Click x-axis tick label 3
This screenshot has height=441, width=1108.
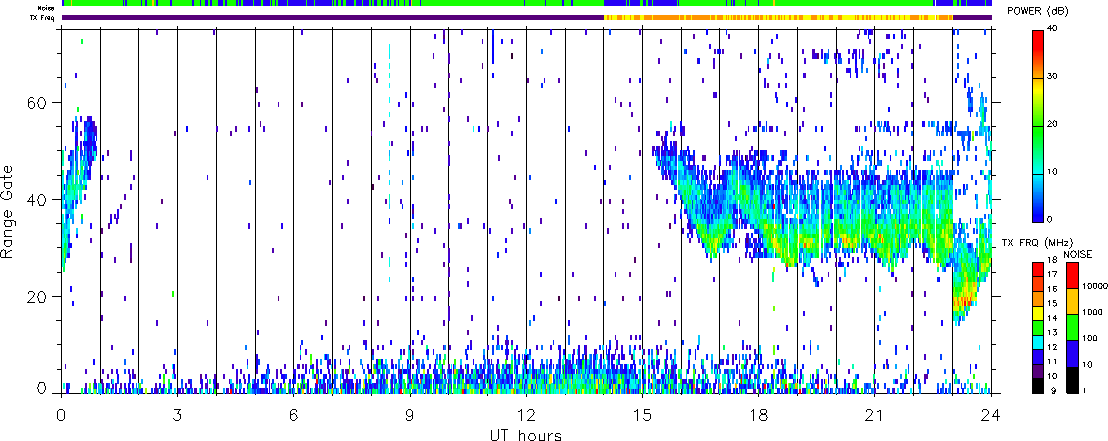178,414
